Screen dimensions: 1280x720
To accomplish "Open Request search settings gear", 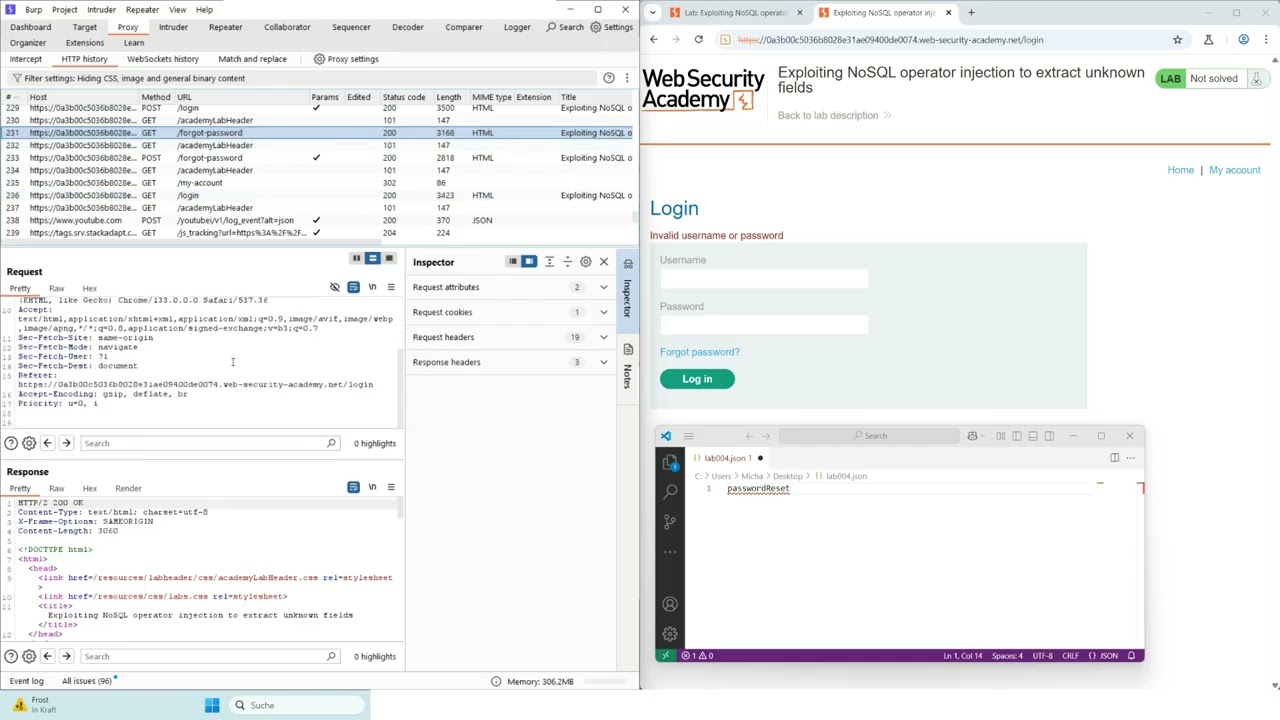I will click(x=29, y=443).
